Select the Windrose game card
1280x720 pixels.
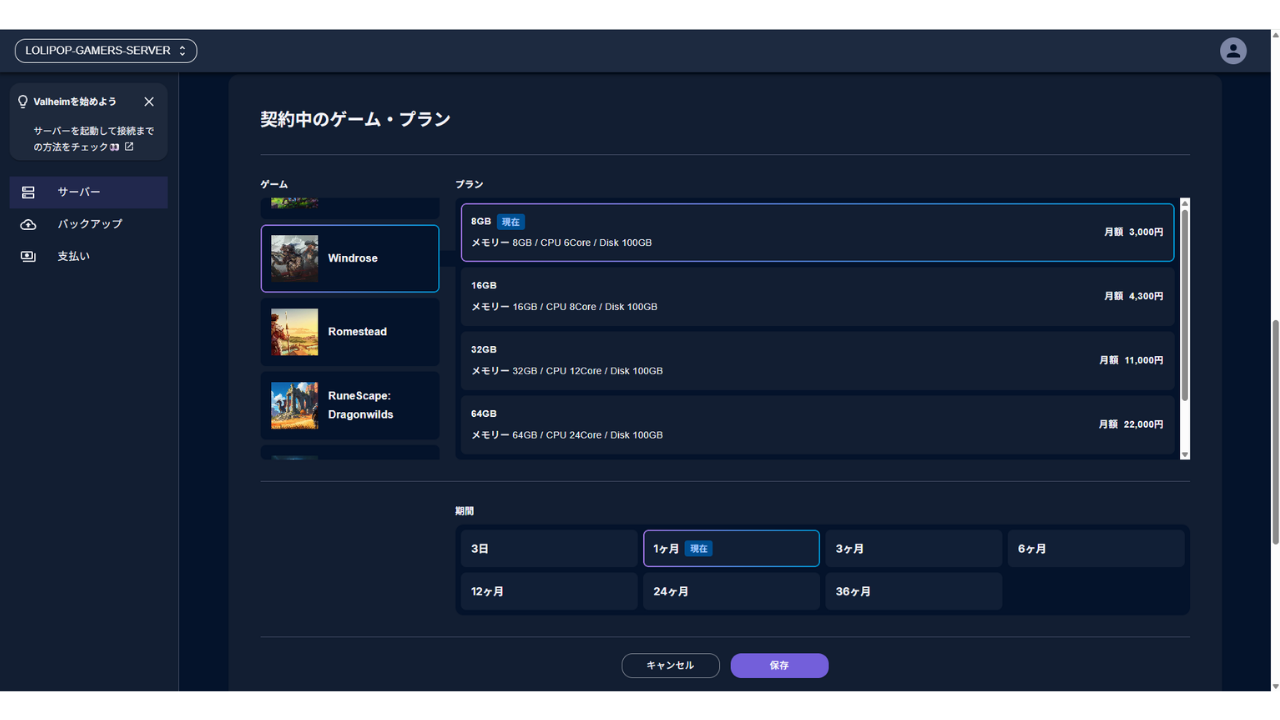click(x=350, y=259)
